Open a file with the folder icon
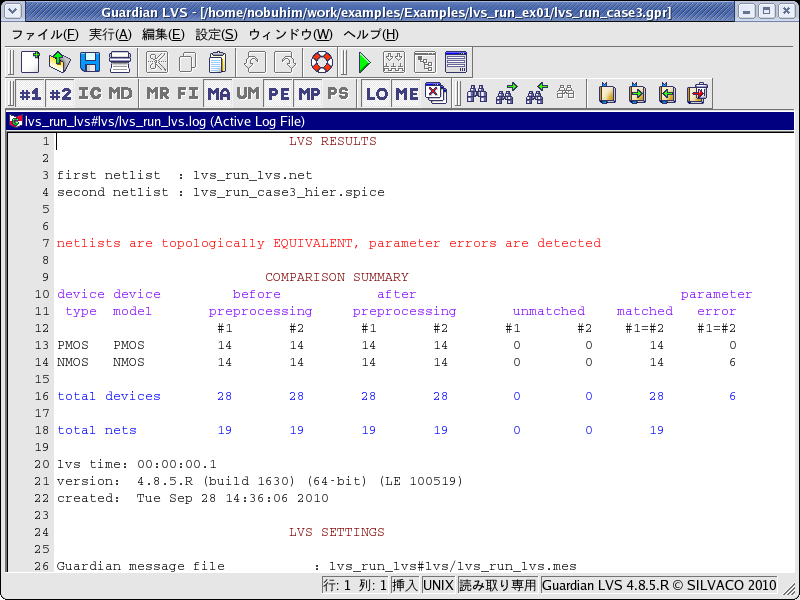This screenshot has width=800, height=600. point(60,62)
